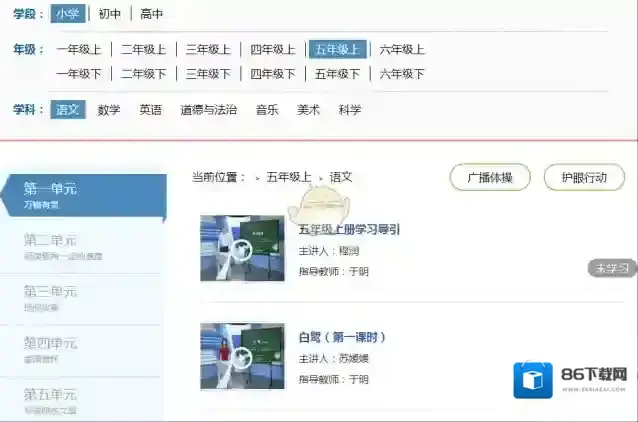This screenshot has width=638, height=422.
Task: Click the 主讲人：苏媛媛 text
Action: [334, 359]
